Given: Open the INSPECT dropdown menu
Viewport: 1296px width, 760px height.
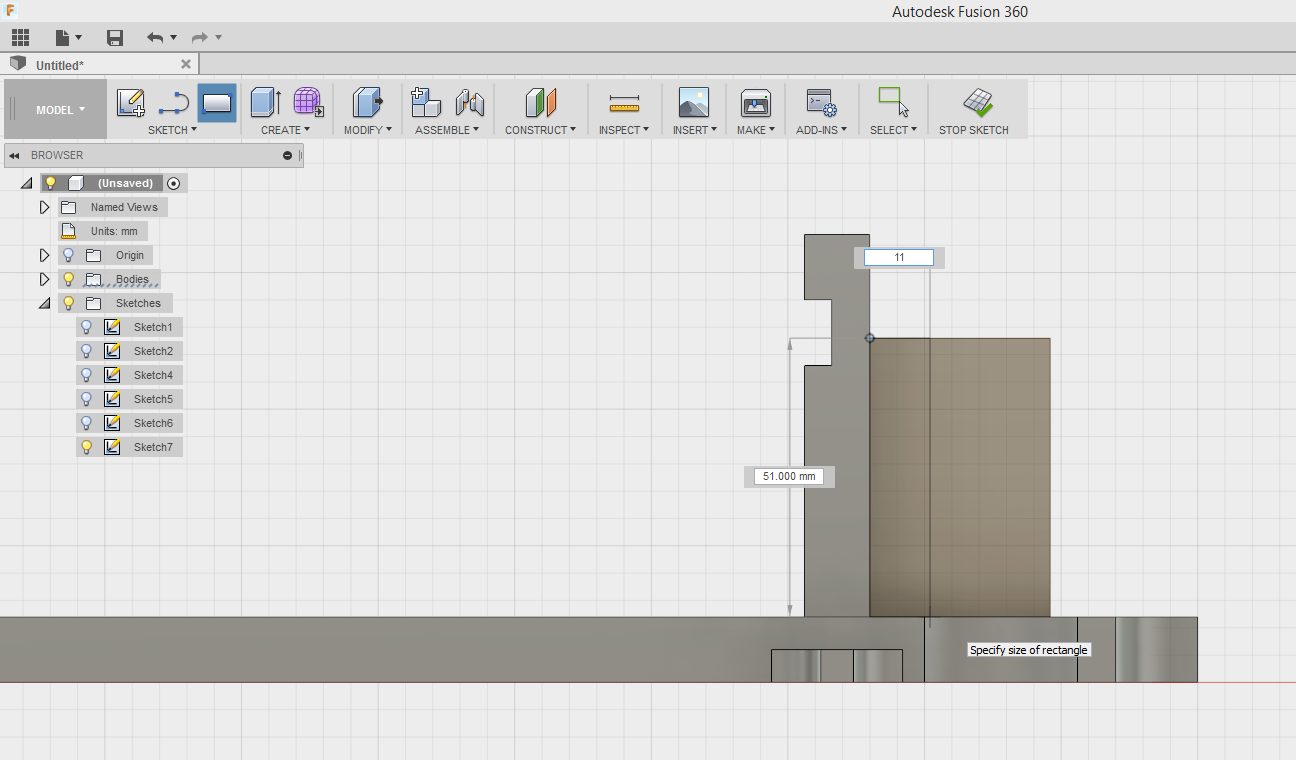Looking at the screenshot, I should click(624, 130).
